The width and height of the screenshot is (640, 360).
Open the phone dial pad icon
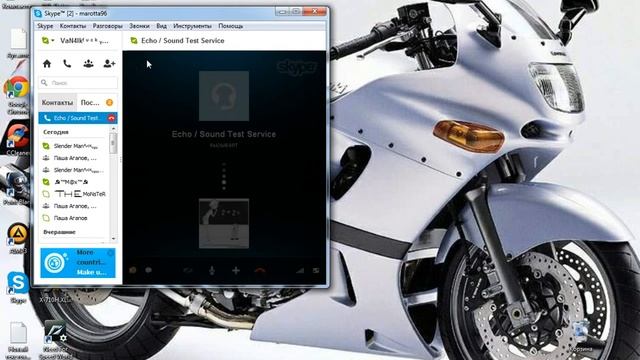point(67,64)
